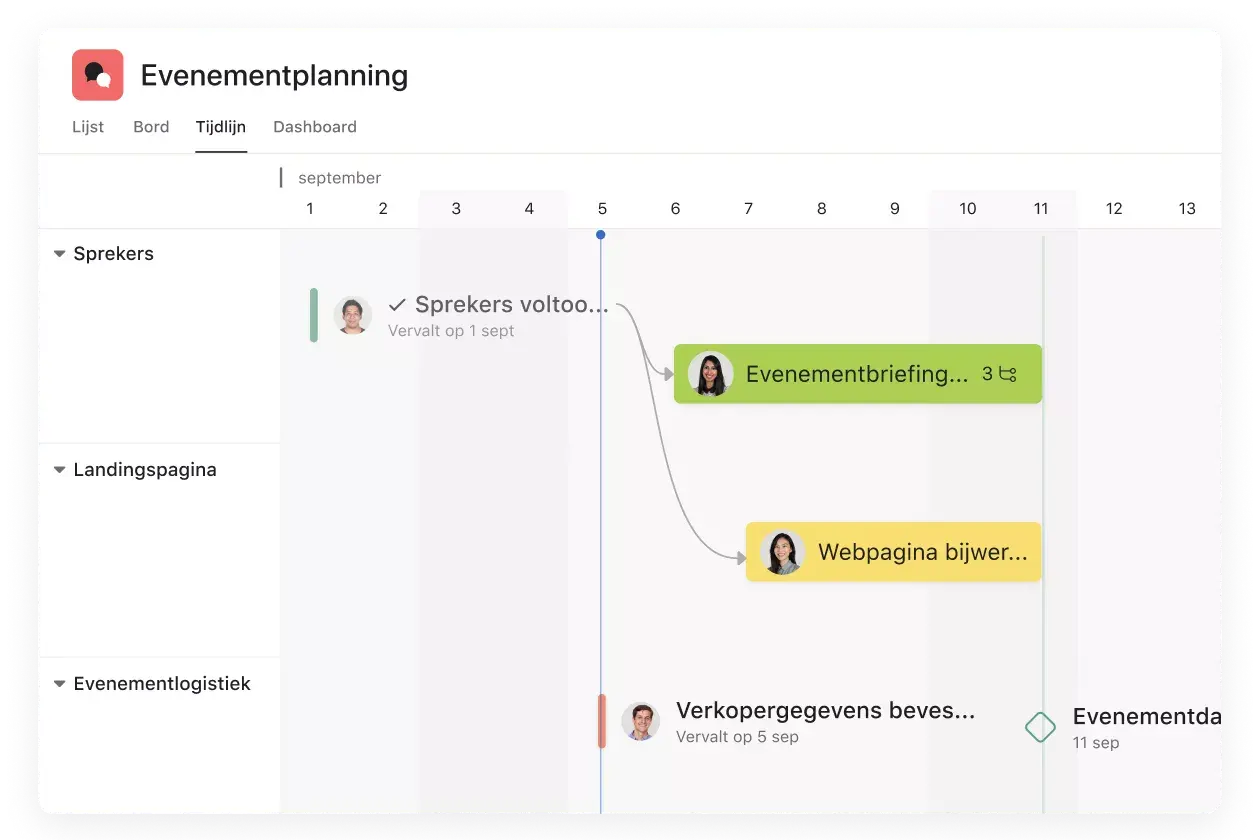Open the Verkopergegevens bevestigen task
This screenshot has width=1260, height=840.
click(x=825, y=711)
